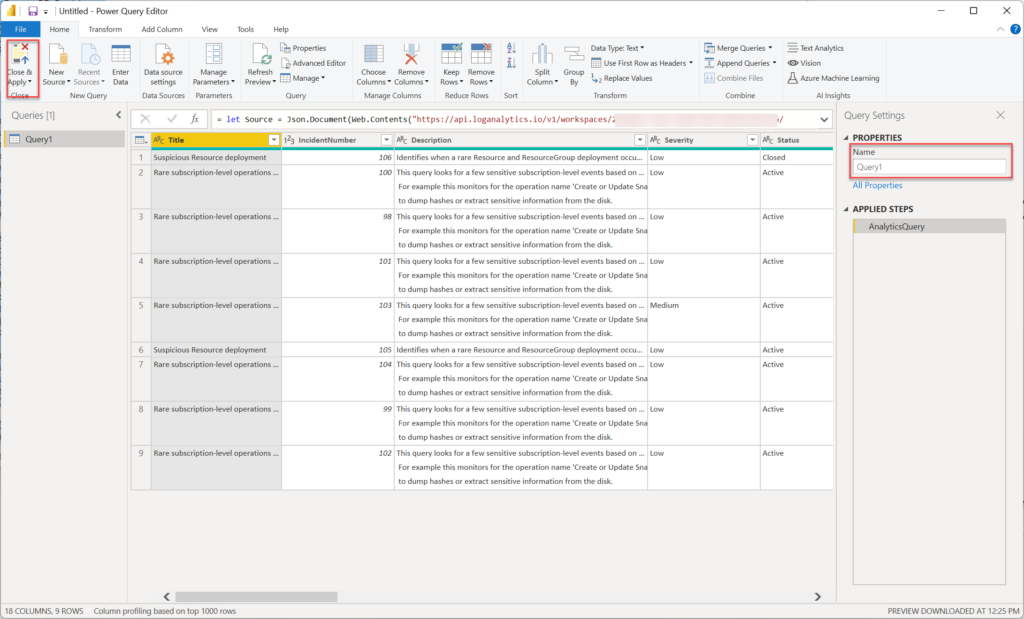
Task: Click the Merge Queries button
Action: click(x=738, y=48)
